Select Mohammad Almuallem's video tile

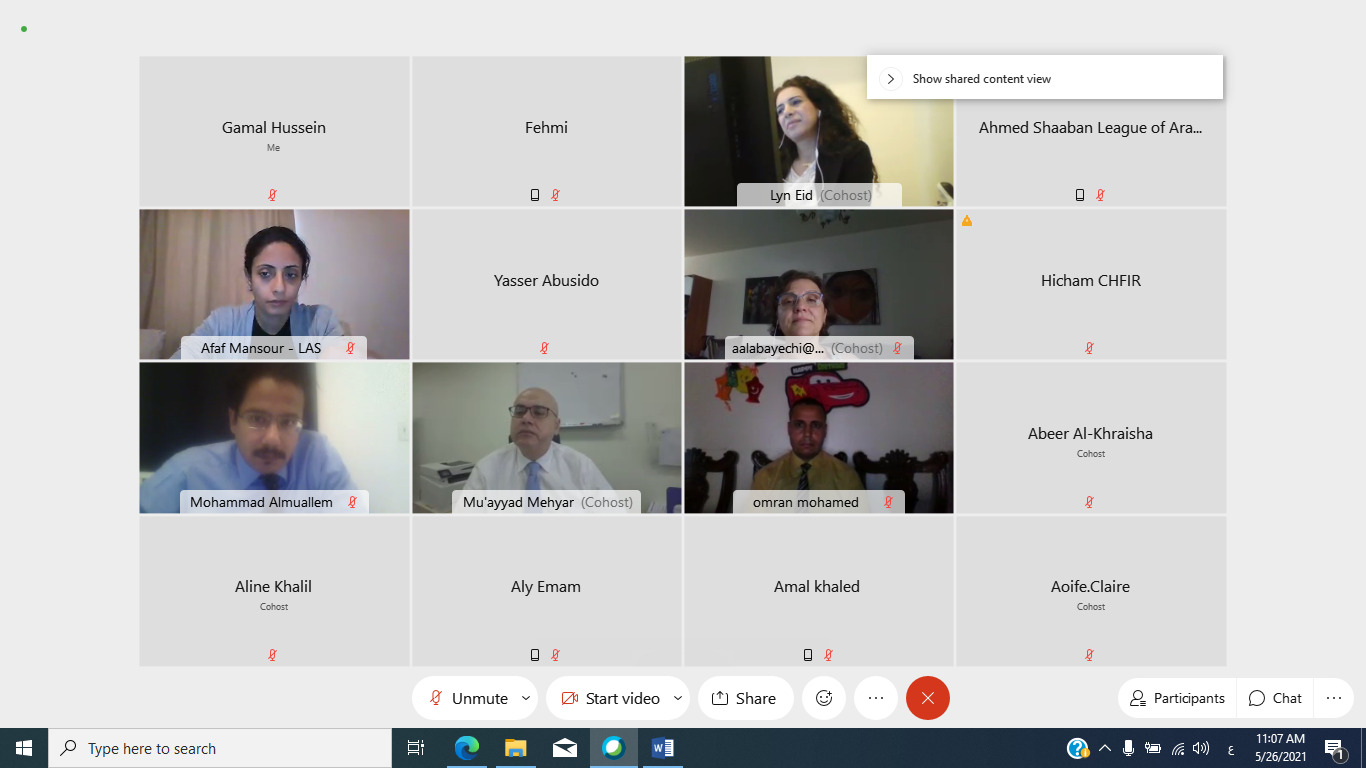(x=274, y=438)
